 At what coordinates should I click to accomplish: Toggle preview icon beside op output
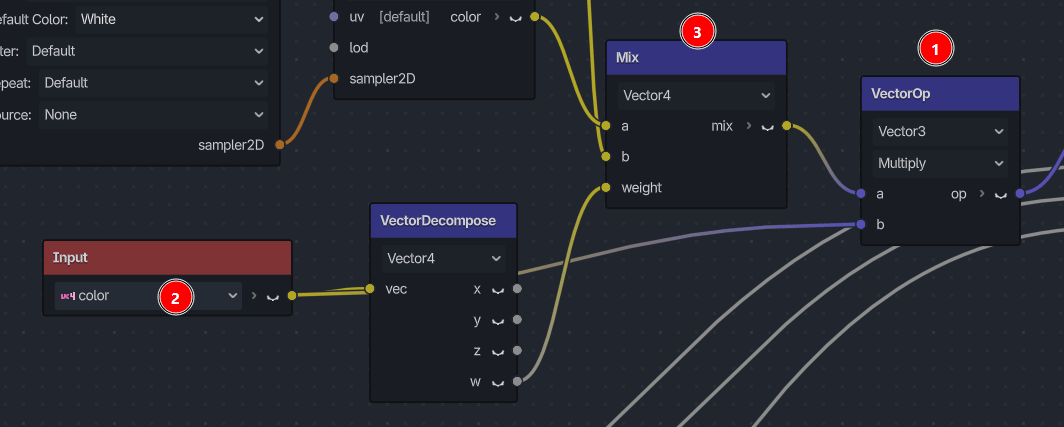click(1001, 194)
